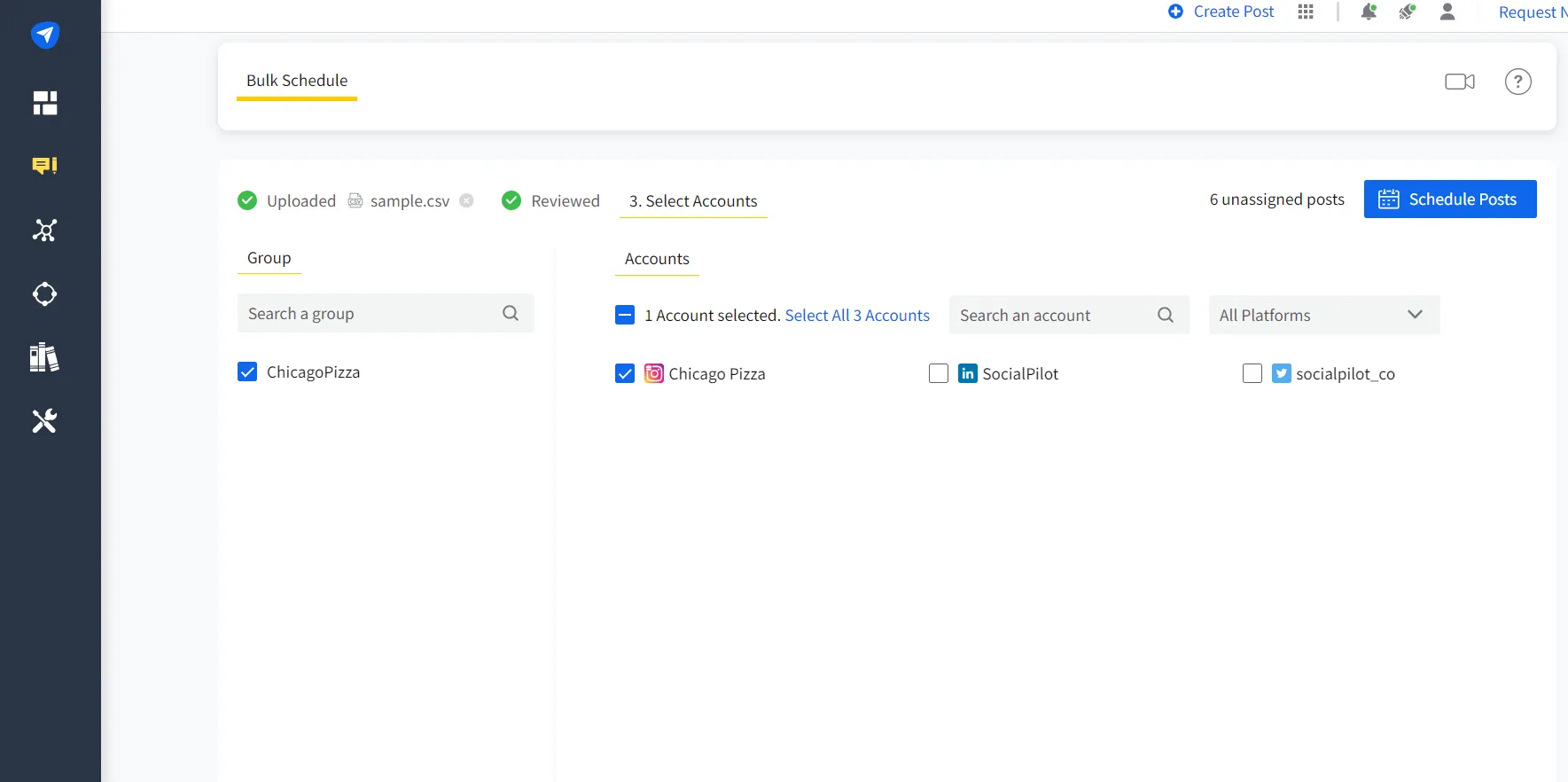The height and width of the screenshot is (782, 1568).
Task: Open the All Platforms dropdown
Action: tap(1324, 315)
